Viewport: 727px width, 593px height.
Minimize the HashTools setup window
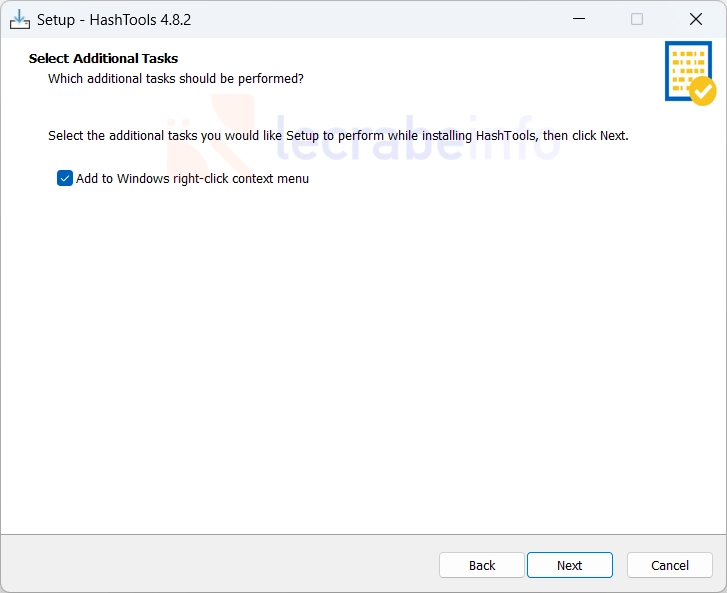[579, 19]
